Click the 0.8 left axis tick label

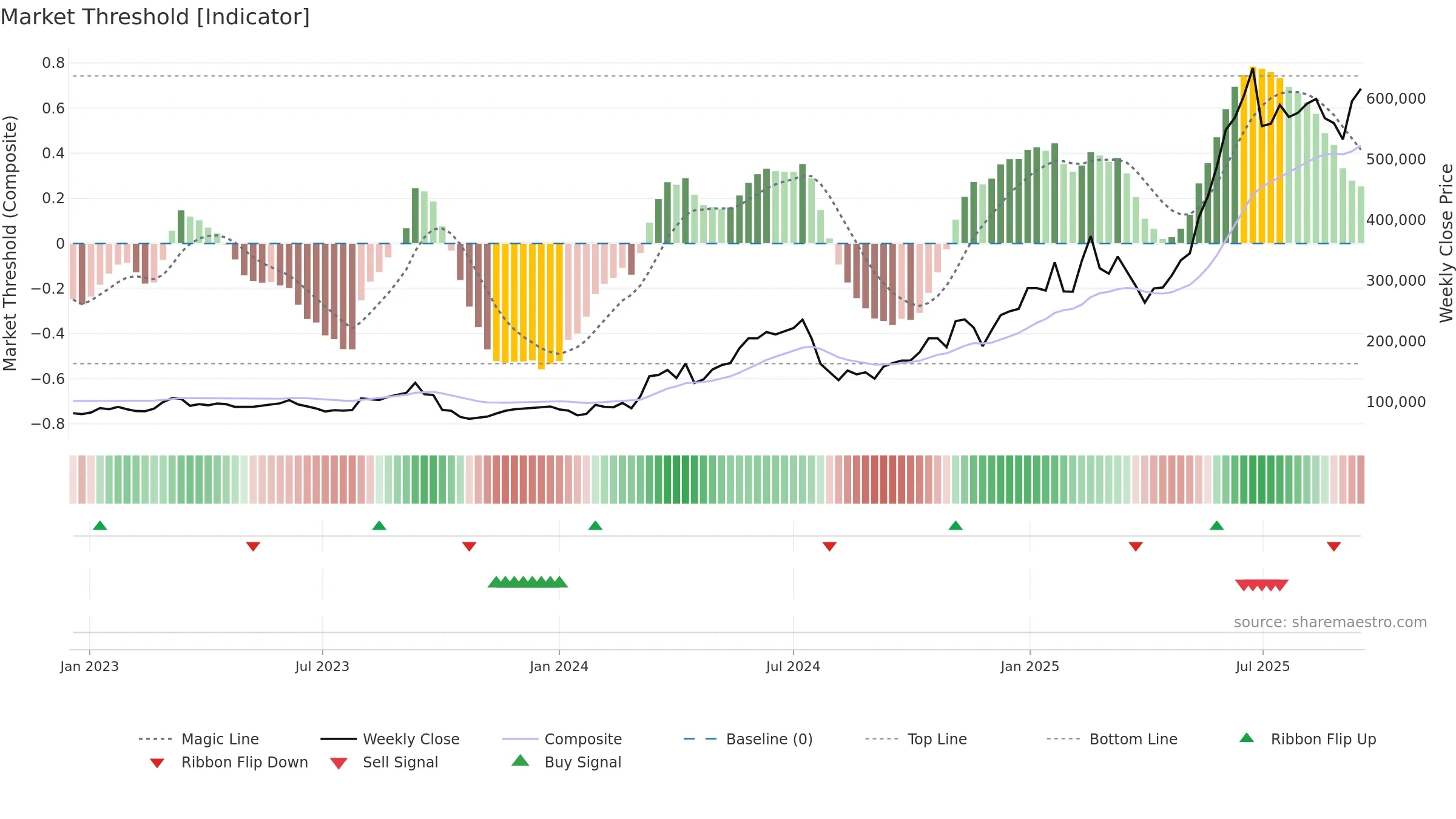coord(53,63)
